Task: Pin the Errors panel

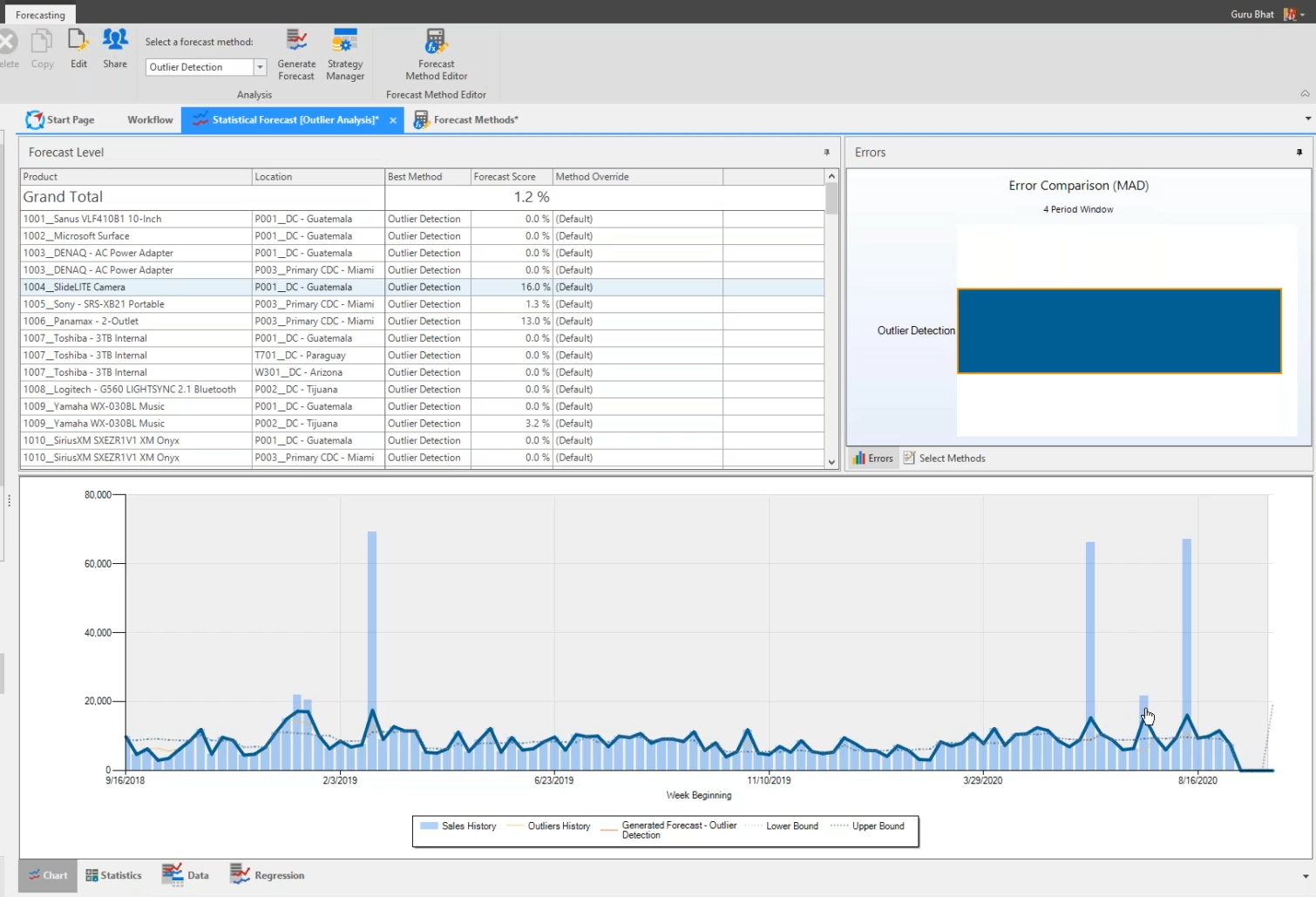Action: click(x=1299, y=152)
